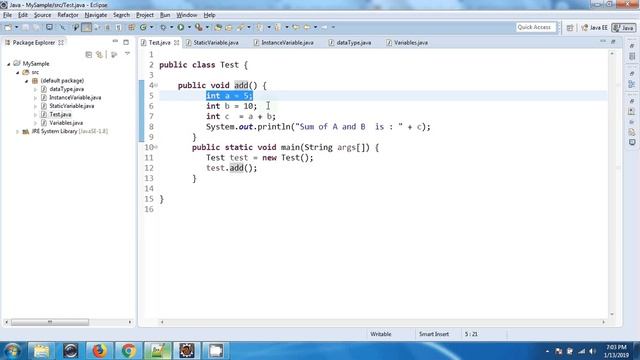This screenshot has width=640, height=360.
Task: Click the External Tools run icon
Action: click(198, 27)
